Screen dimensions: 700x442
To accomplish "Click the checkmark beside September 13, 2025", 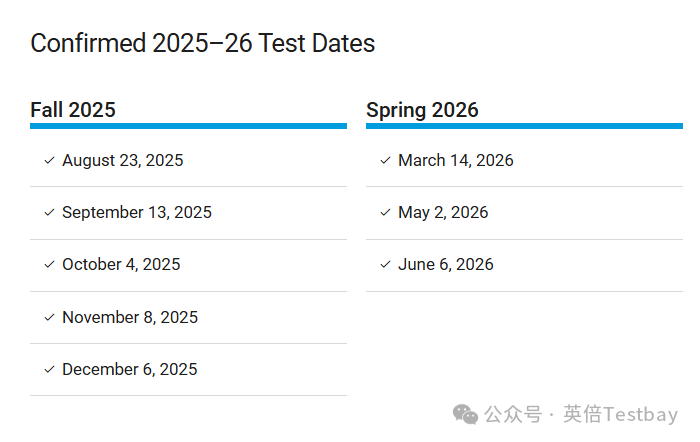I will click(50, 213).
